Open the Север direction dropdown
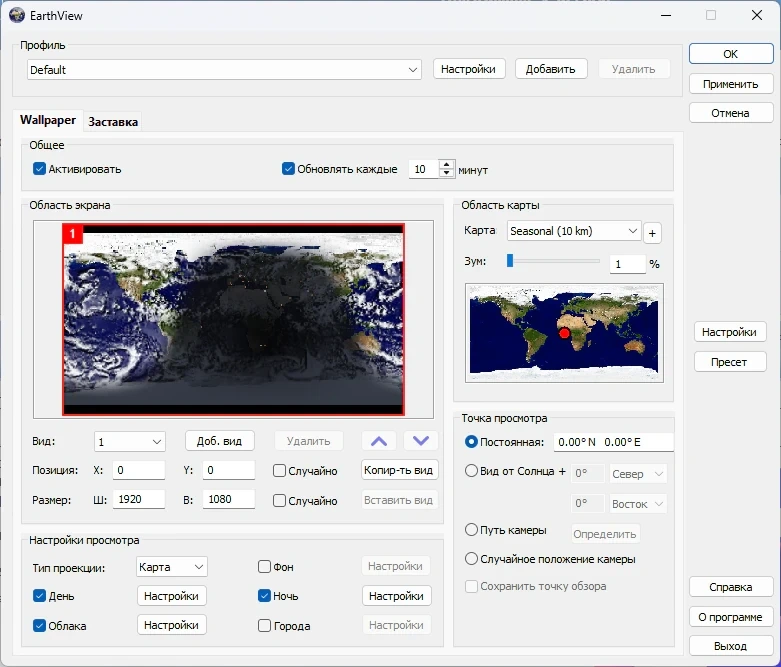This screenshot has width=781, height=667. (x=638, y=474)
